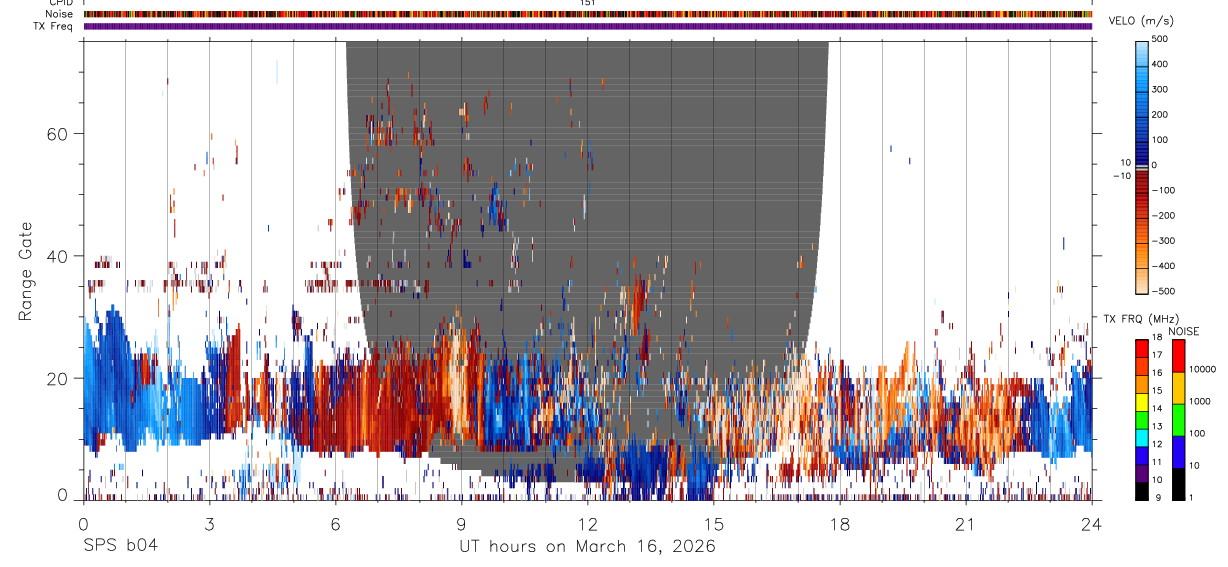This screenshot has height=567, width=1228.
Task: Click the Noise color strip above the plot
Action: [588, 14]
